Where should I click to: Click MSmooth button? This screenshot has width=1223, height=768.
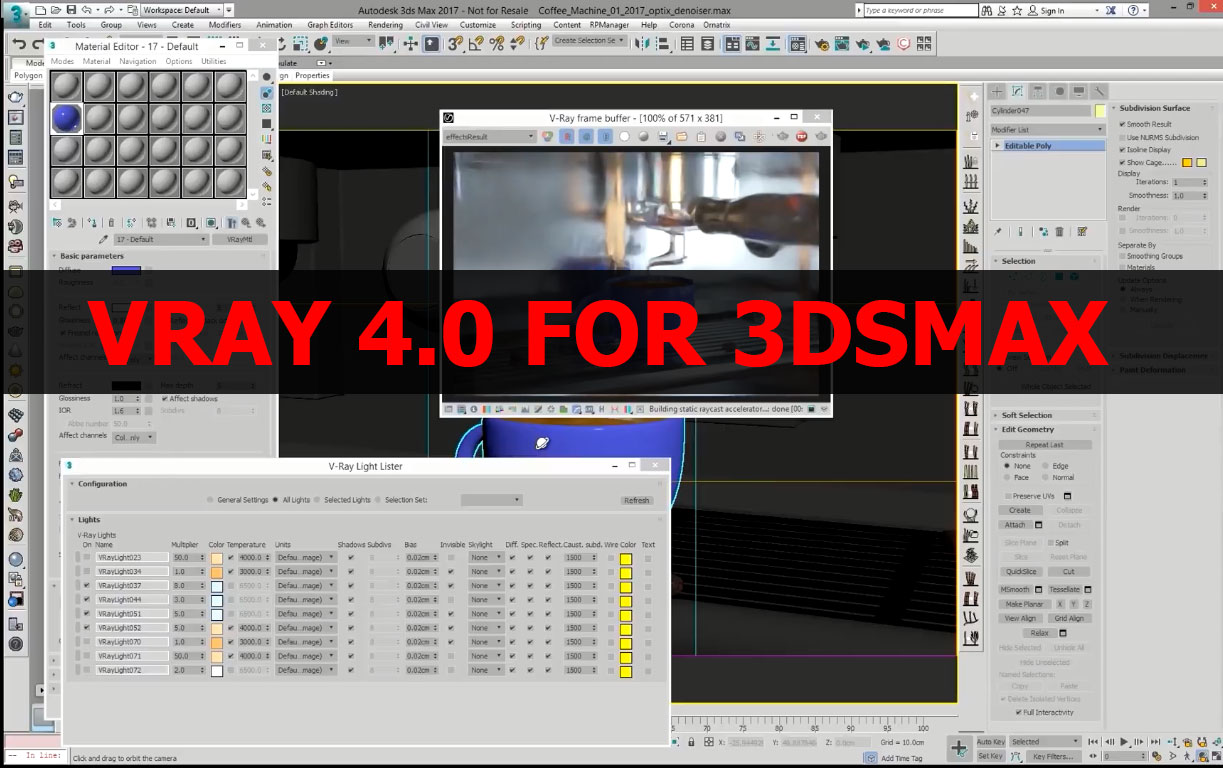[x=1015, y=590]
